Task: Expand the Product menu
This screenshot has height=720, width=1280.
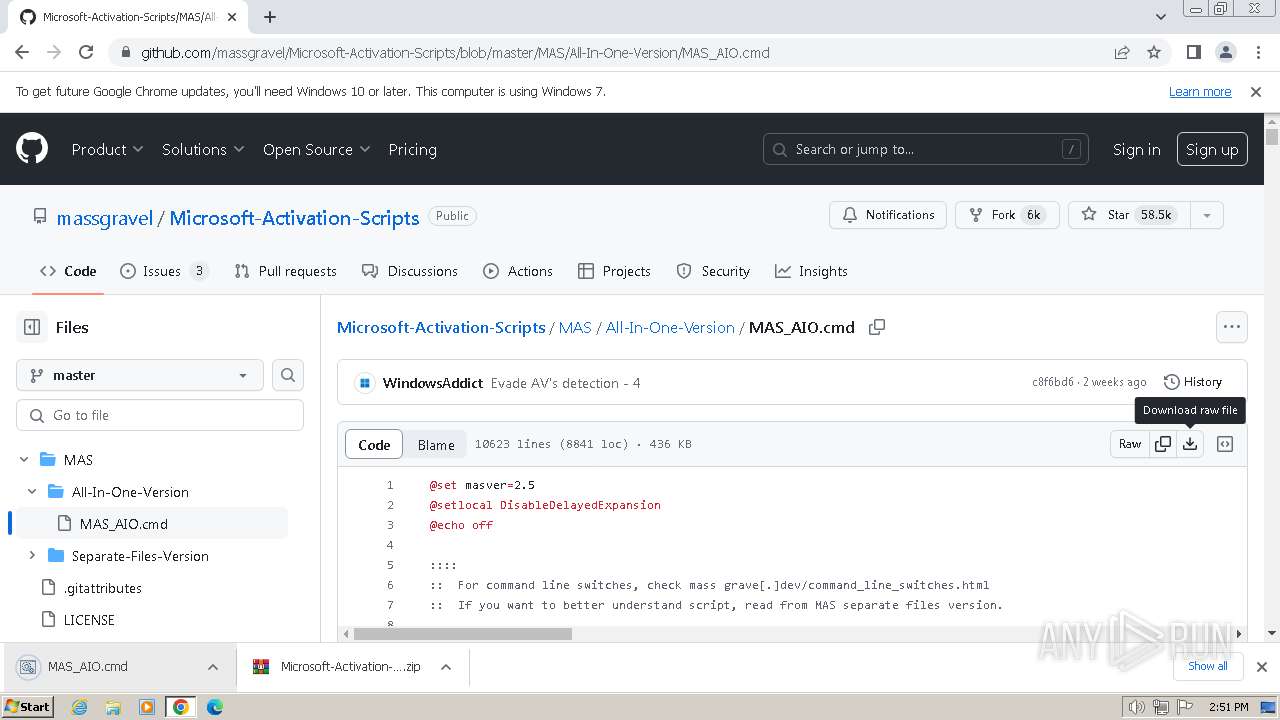Action: coord(107,149)
